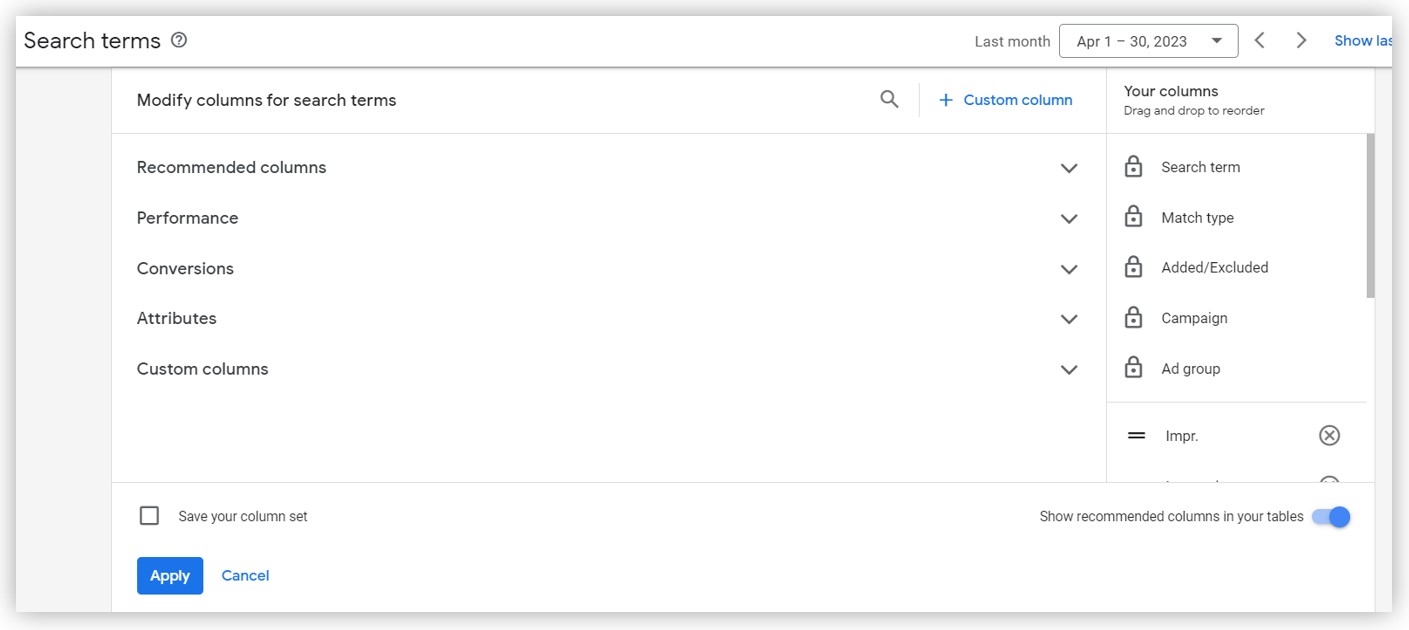Click the previous date range arrow
This screenshot has height=630, width=1409.
pos(1260,40)
